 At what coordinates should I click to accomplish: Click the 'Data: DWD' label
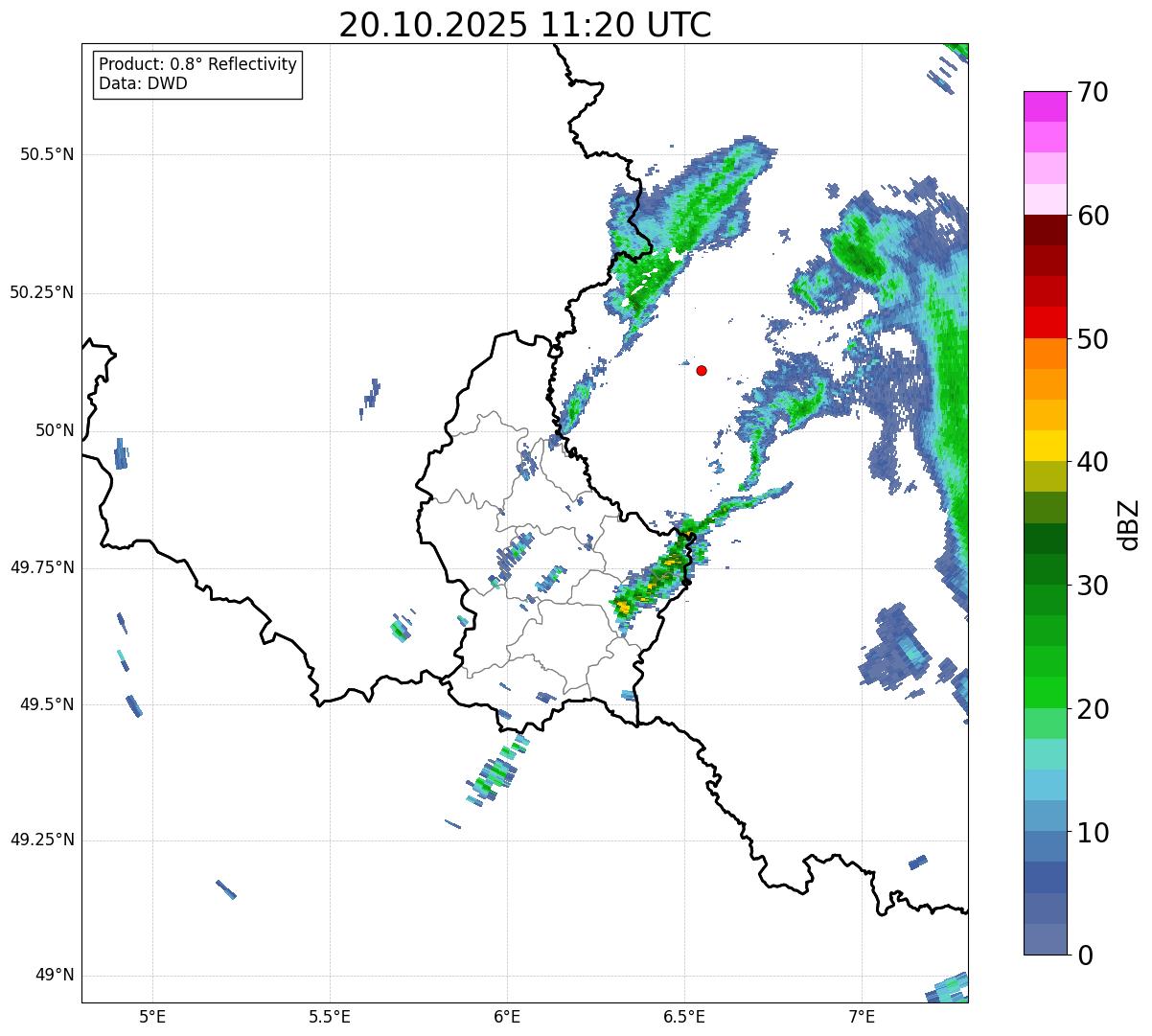pyautogui.click(x=143, y=83)
